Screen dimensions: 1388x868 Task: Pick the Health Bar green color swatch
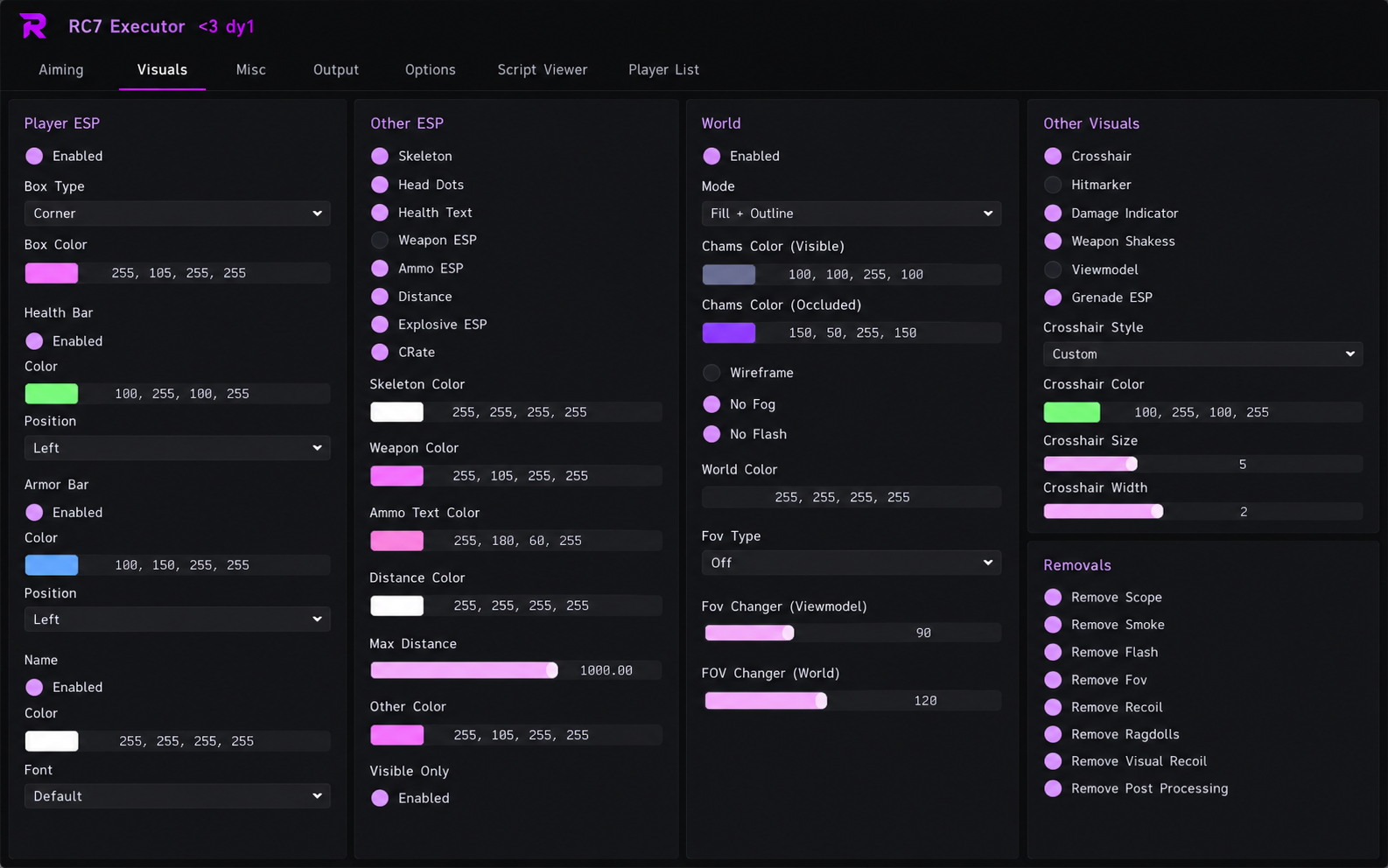tap(52, 394)
